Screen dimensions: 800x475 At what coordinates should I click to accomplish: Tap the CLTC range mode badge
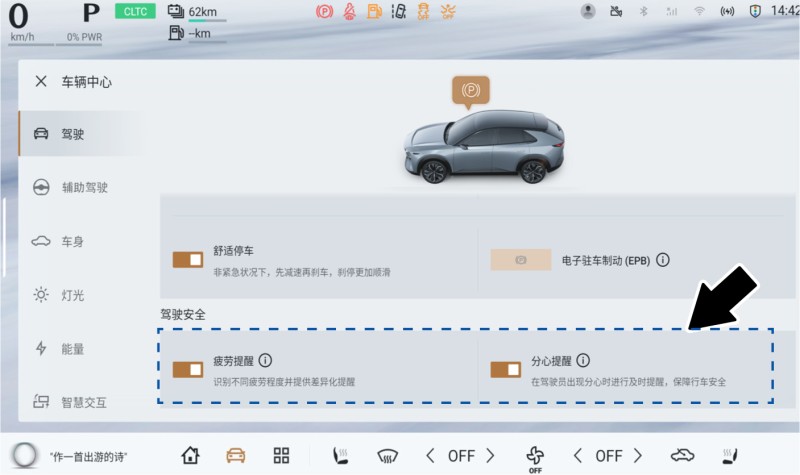135,11
